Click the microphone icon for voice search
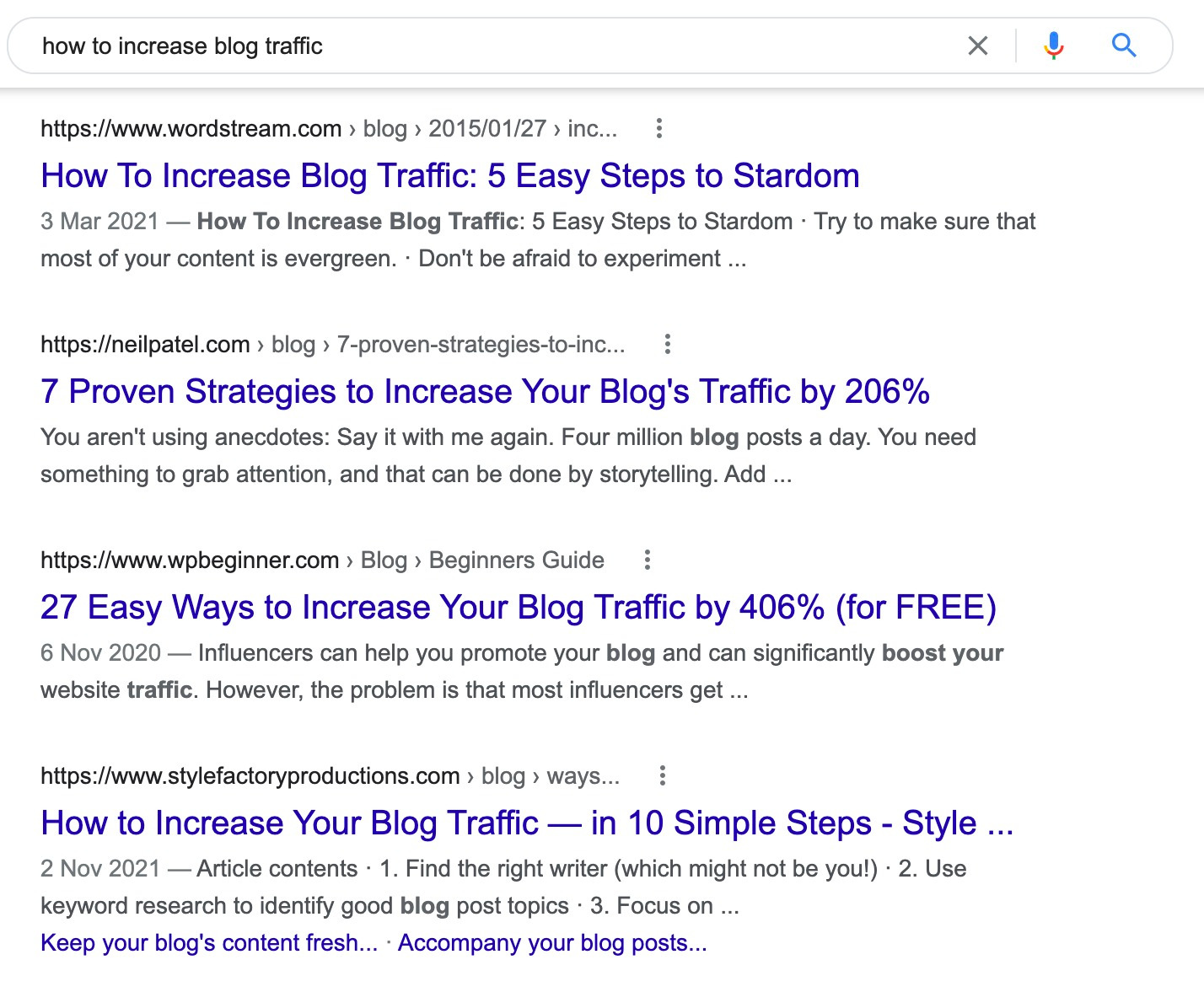The image size is (1204, 992). (1052, 46)
